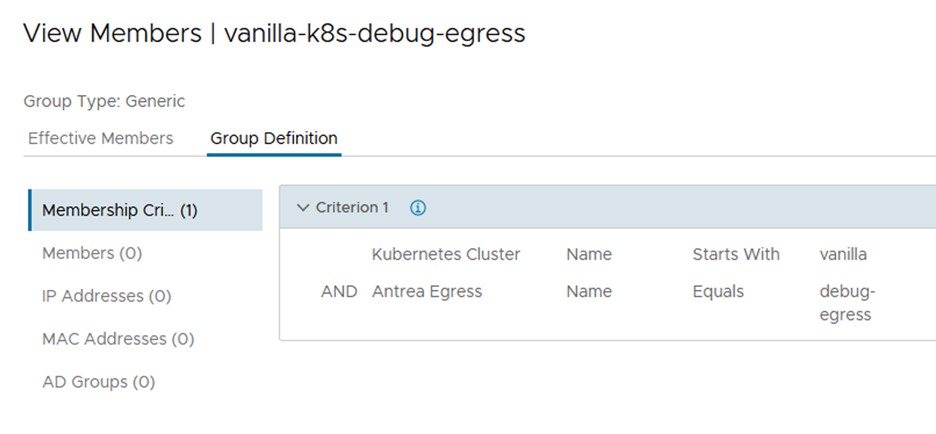The height and width of the screenshot is (434, 936).
Task: Click the Starts With operator text
Action: coord(736,254)
